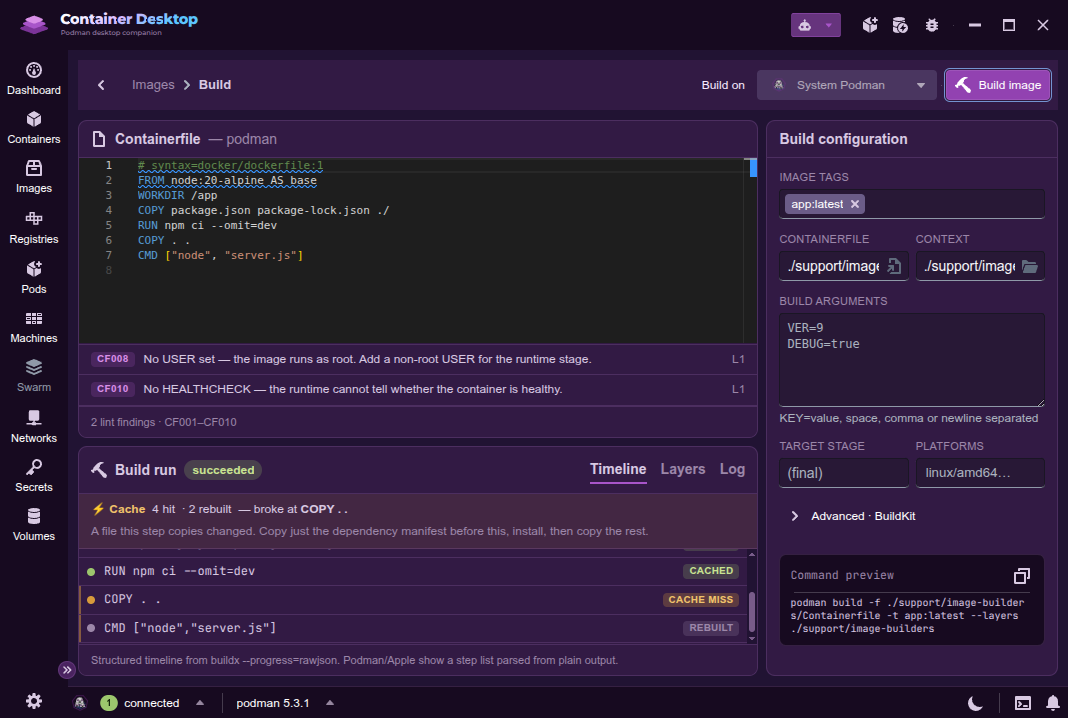Expand the sidebar with double-chevron button
The image size is (1068, 718).
[67, 670]
